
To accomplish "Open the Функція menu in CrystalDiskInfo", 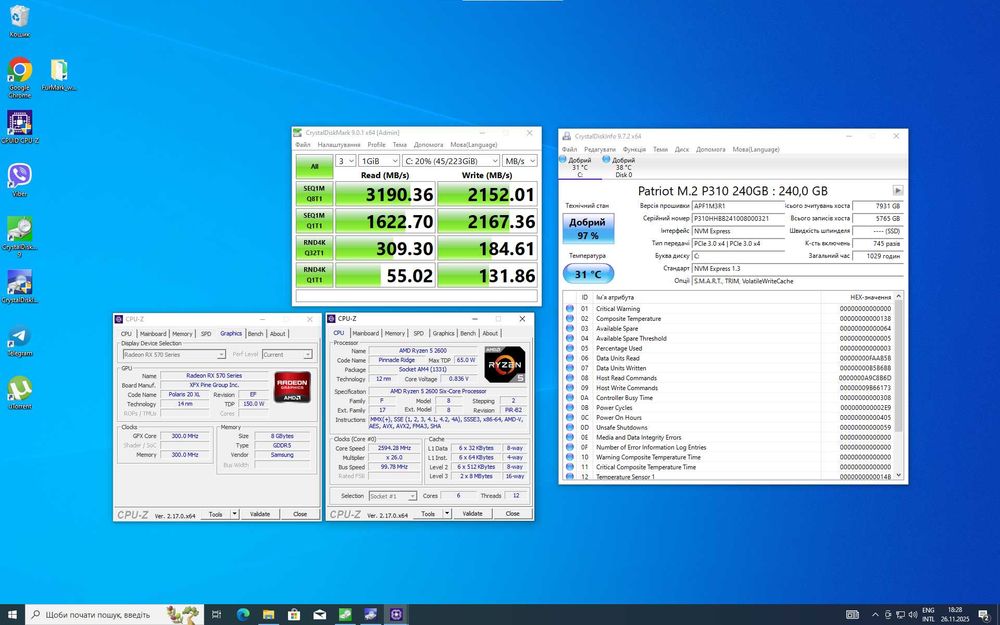I will [634, 149].
